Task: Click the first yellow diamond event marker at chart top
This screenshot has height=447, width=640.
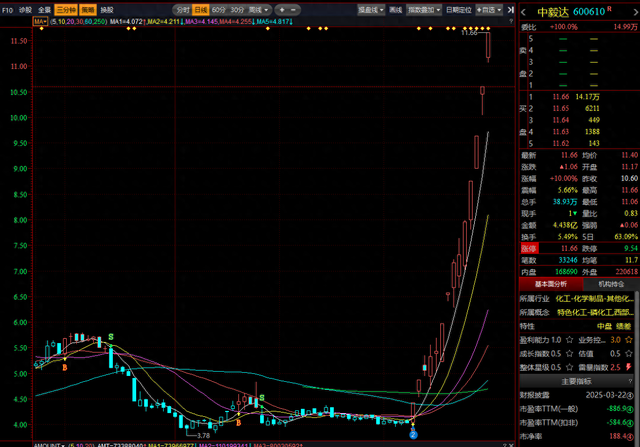Action: (42, 29)
